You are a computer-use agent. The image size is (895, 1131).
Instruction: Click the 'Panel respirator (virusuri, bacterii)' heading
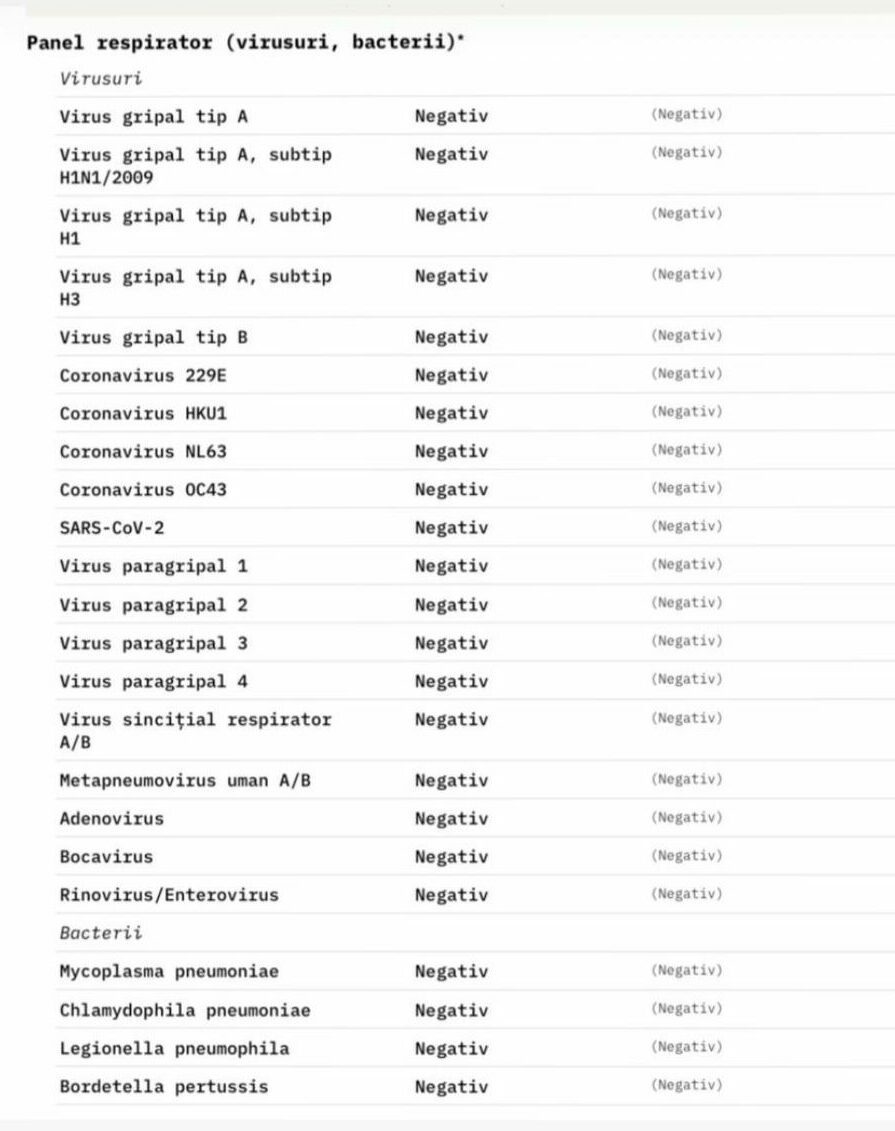(x=245, y=43)
